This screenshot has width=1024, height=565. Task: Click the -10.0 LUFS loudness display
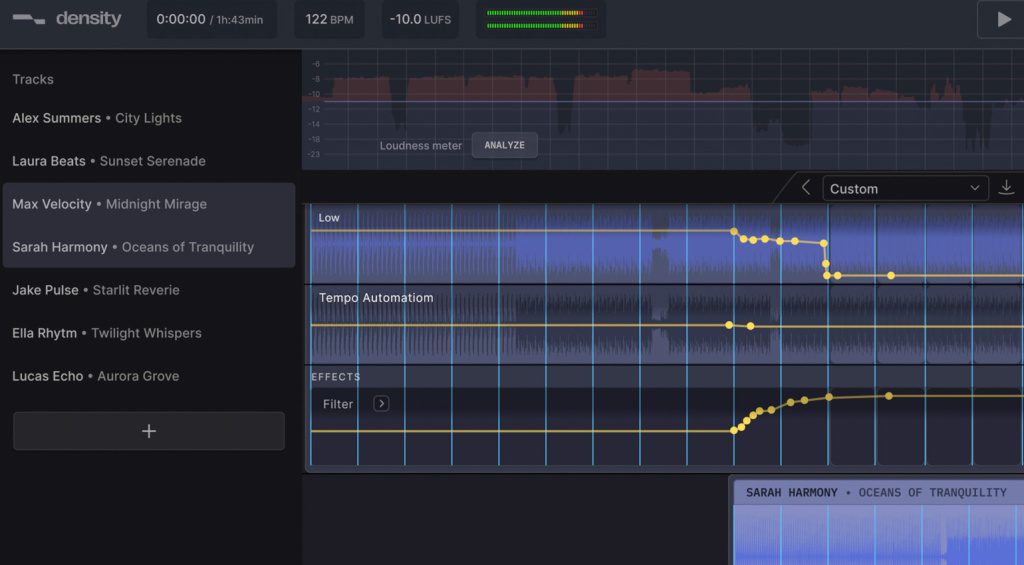(420, 19)
